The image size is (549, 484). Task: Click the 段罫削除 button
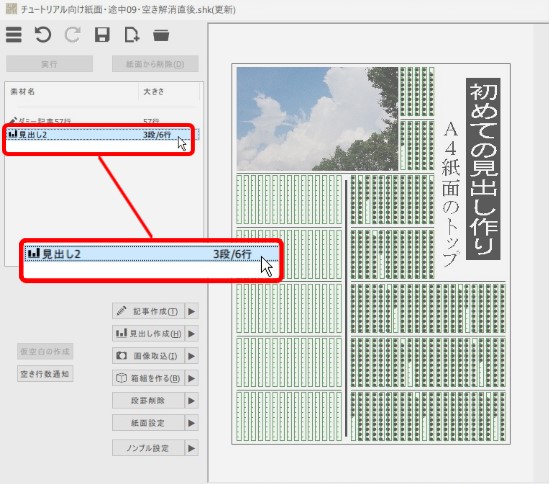pos(148,401)
